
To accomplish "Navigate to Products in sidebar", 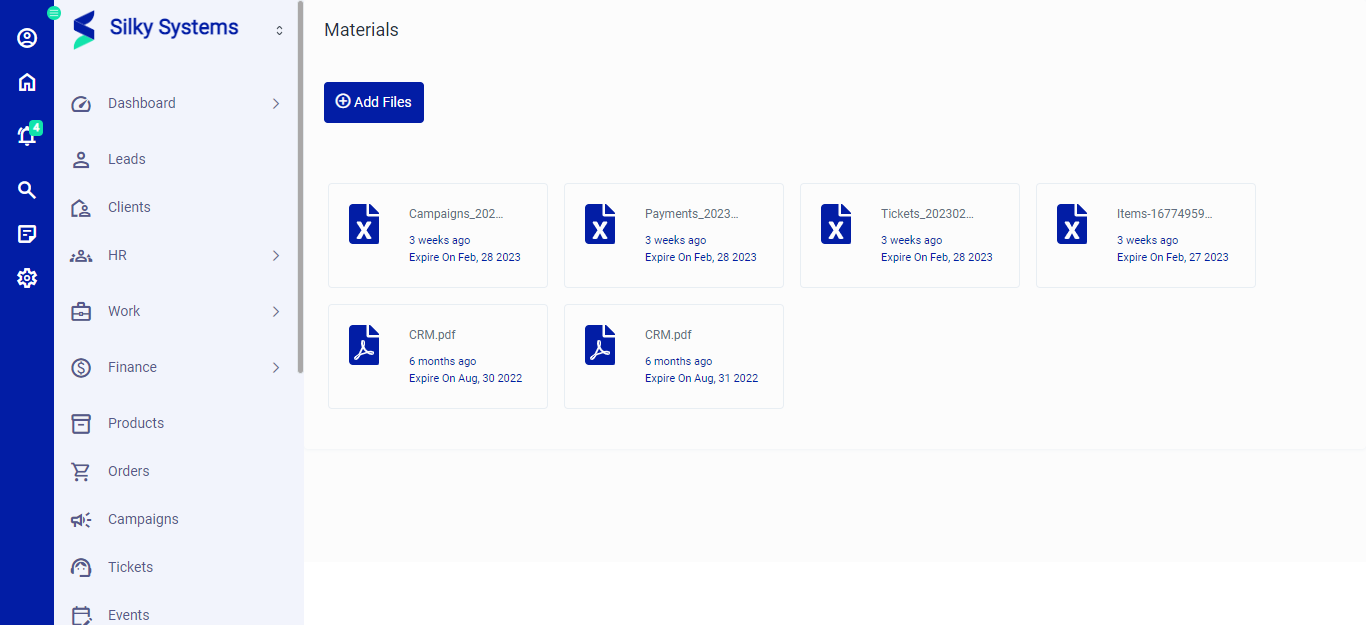I will [x=136, y=423].
